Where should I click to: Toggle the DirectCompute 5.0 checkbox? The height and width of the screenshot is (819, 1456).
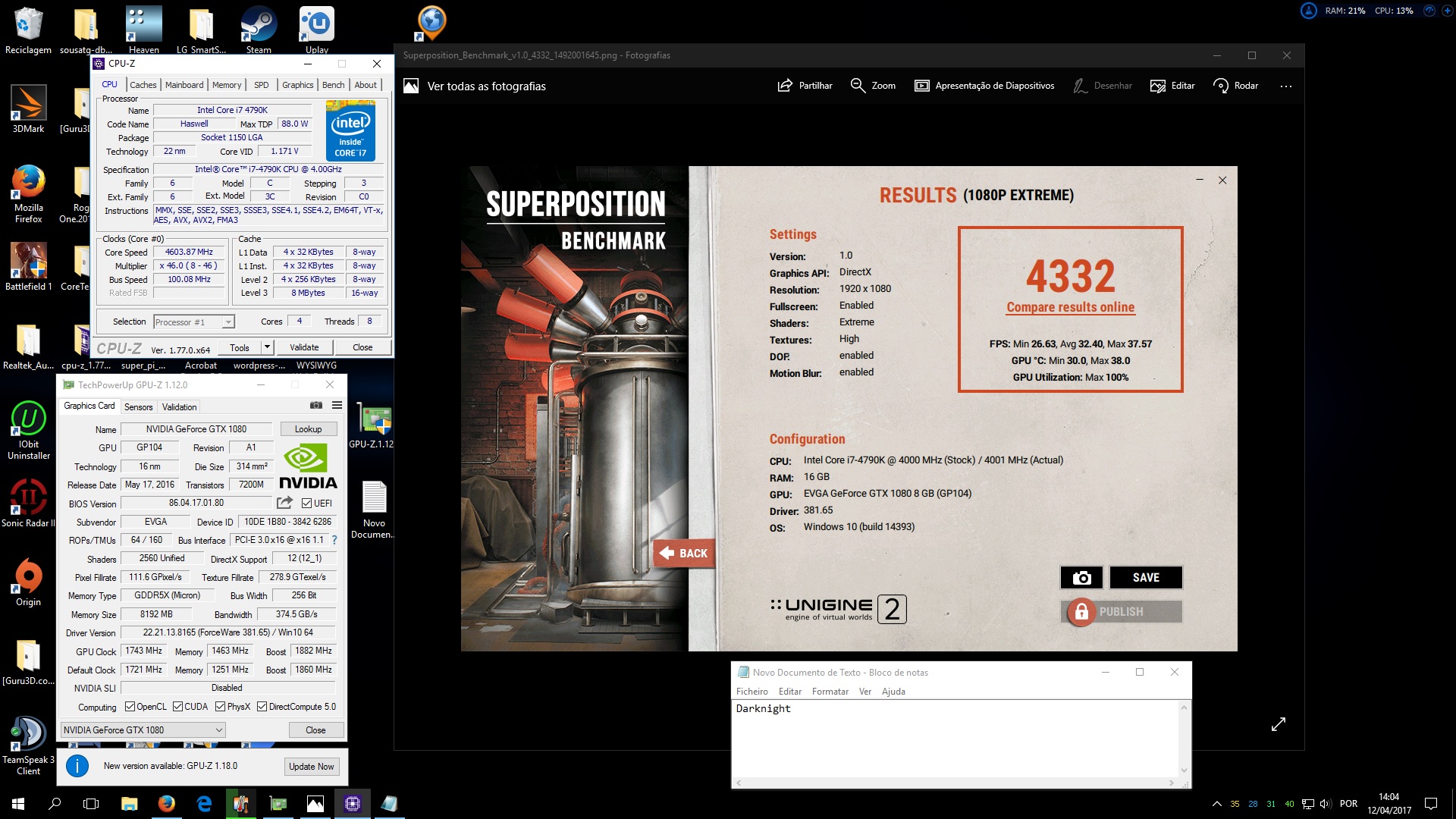[262, 707]
